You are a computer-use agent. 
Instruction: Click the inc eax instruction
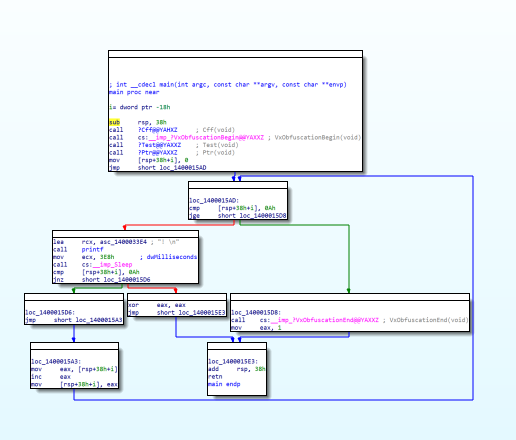[x=51, y=377]
